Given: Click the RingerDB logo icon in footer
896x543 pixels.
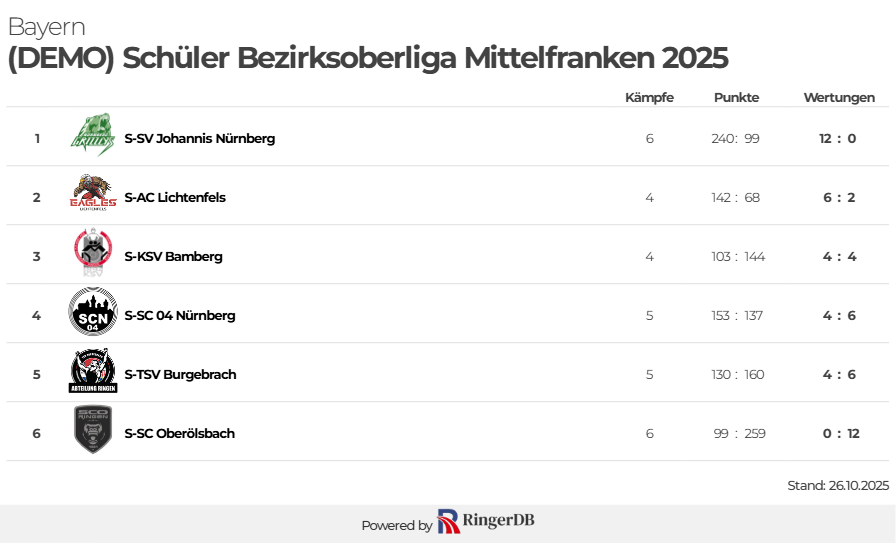Looking at the screenshot, I should [449, 522].
